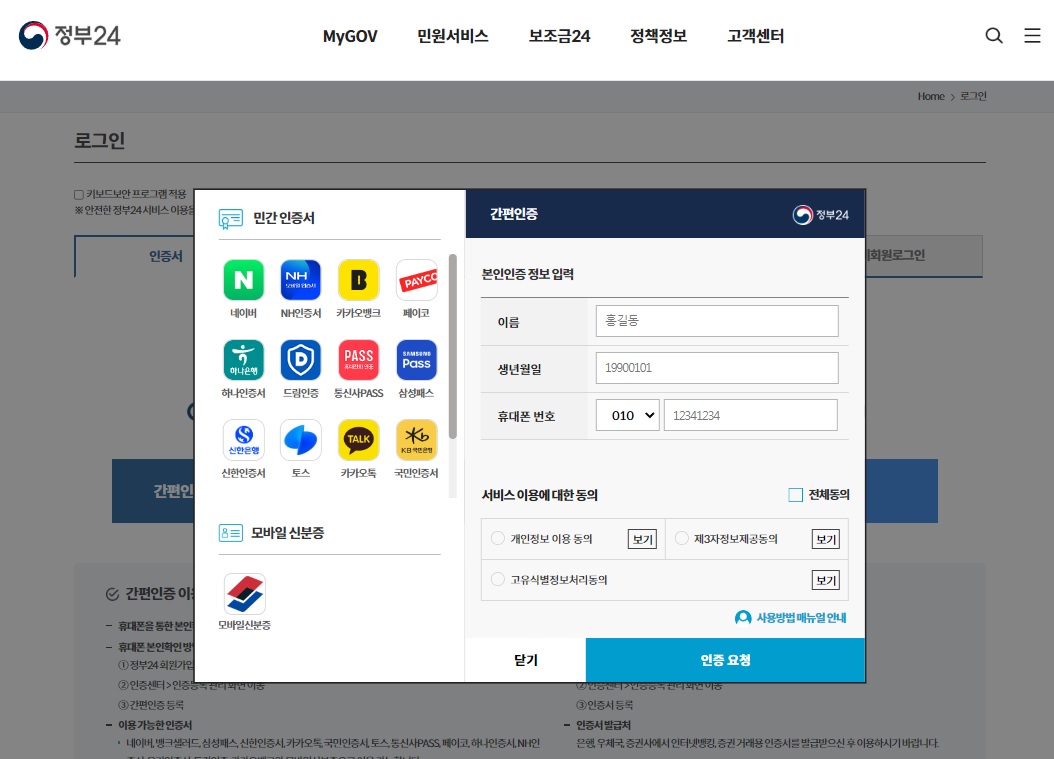Image resolution: width=1054 pixels, height=759 pixels.
Task: Select the 모바일신분증 icon
Action: click(244, 594)
